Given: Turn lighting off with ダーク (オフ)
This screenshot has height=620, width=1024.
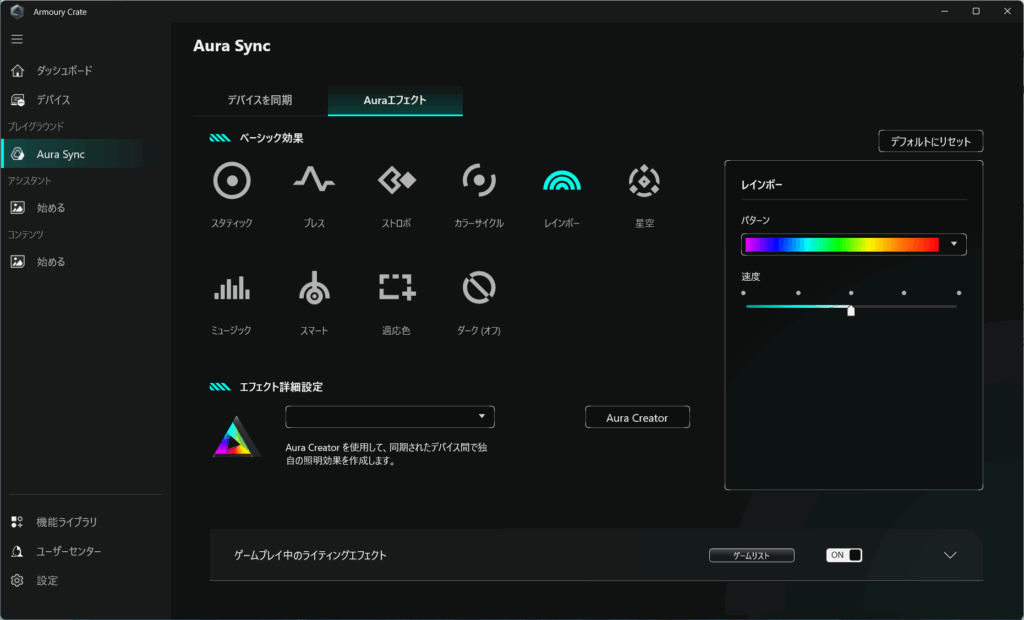Looking at the screenshot, I should tap(479, 288).
